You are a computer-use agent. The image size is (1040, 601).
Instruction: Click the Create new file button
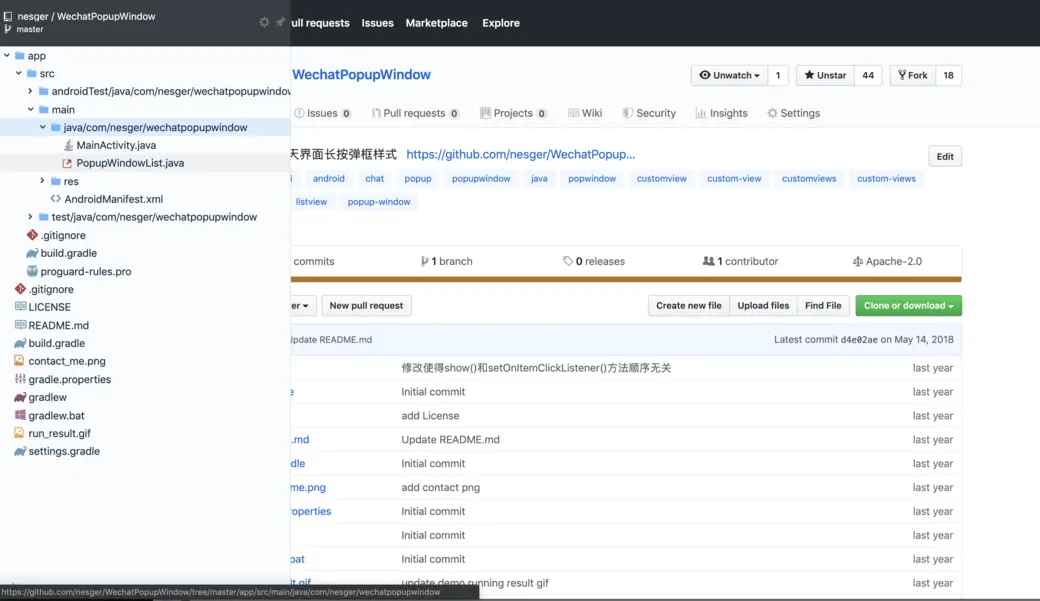pos(688,306)
